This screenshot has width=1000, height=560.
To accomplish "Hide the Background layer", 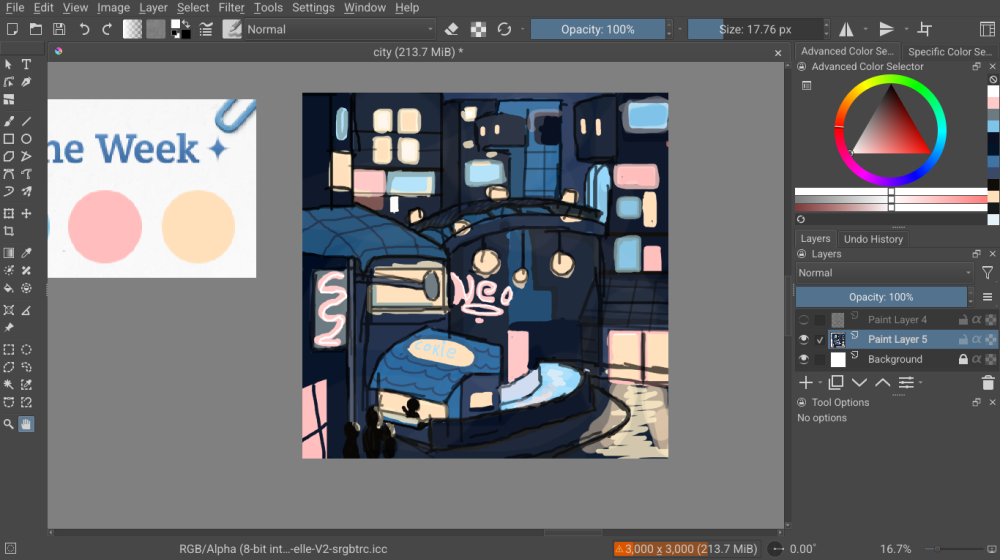I will [804, 360].
